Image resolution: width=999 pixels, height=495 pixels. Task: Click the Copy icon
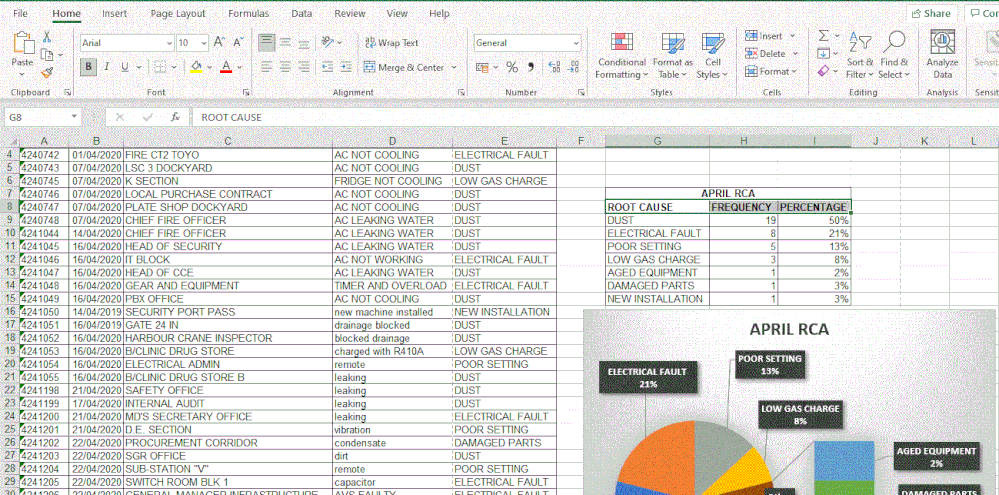click(x=47, y=55)
